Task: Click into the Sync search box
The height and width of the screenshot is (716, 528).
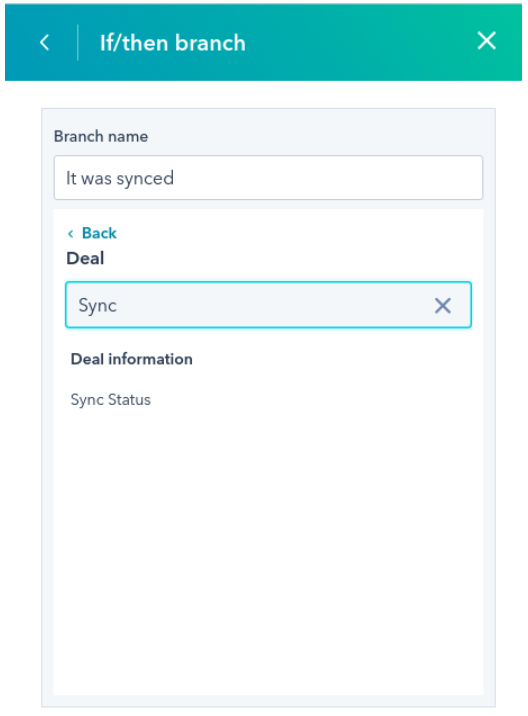Action: tap(268, 305)
